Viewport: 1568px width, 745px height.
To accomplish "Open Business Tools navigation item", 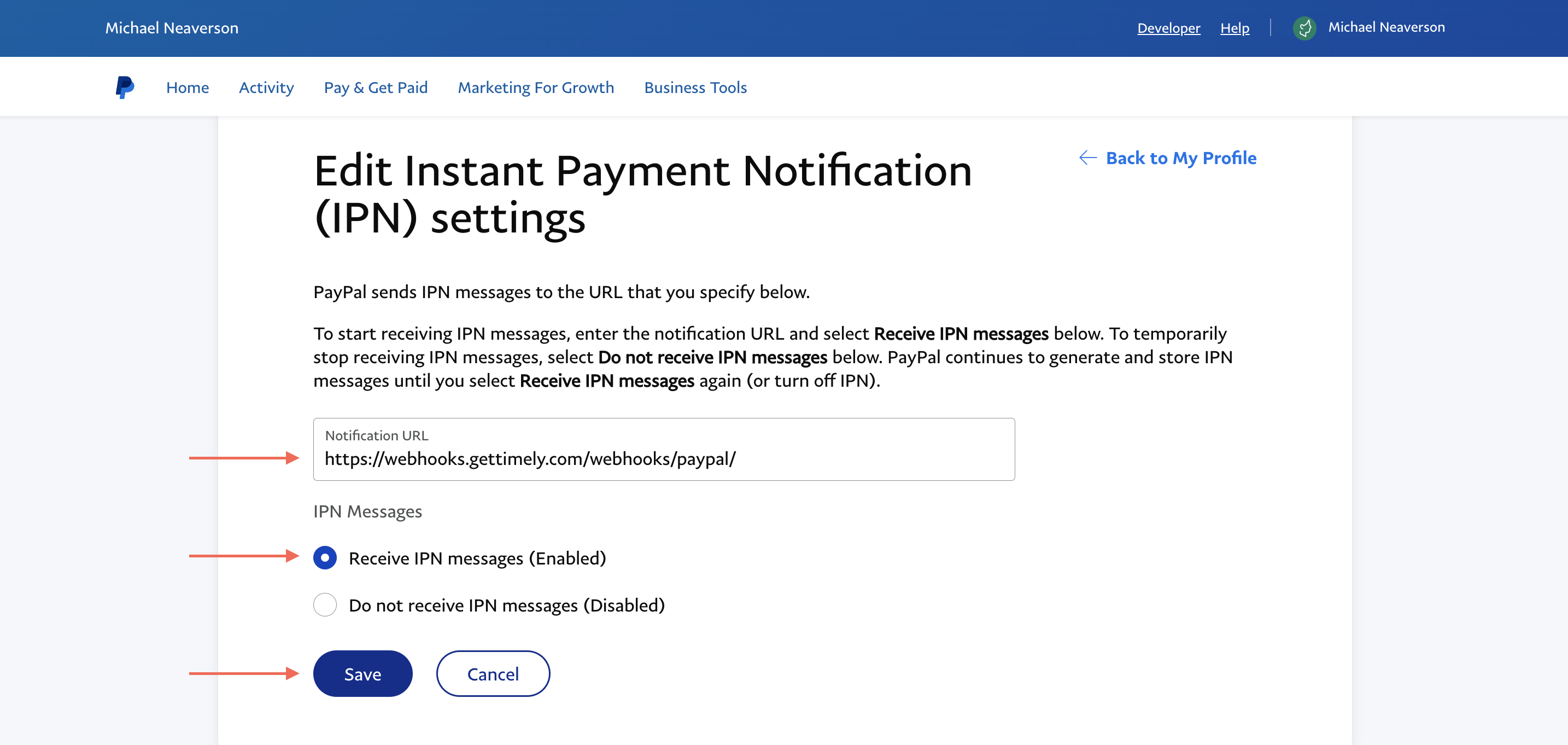I will pyautogui.click(x=695, y=87).
